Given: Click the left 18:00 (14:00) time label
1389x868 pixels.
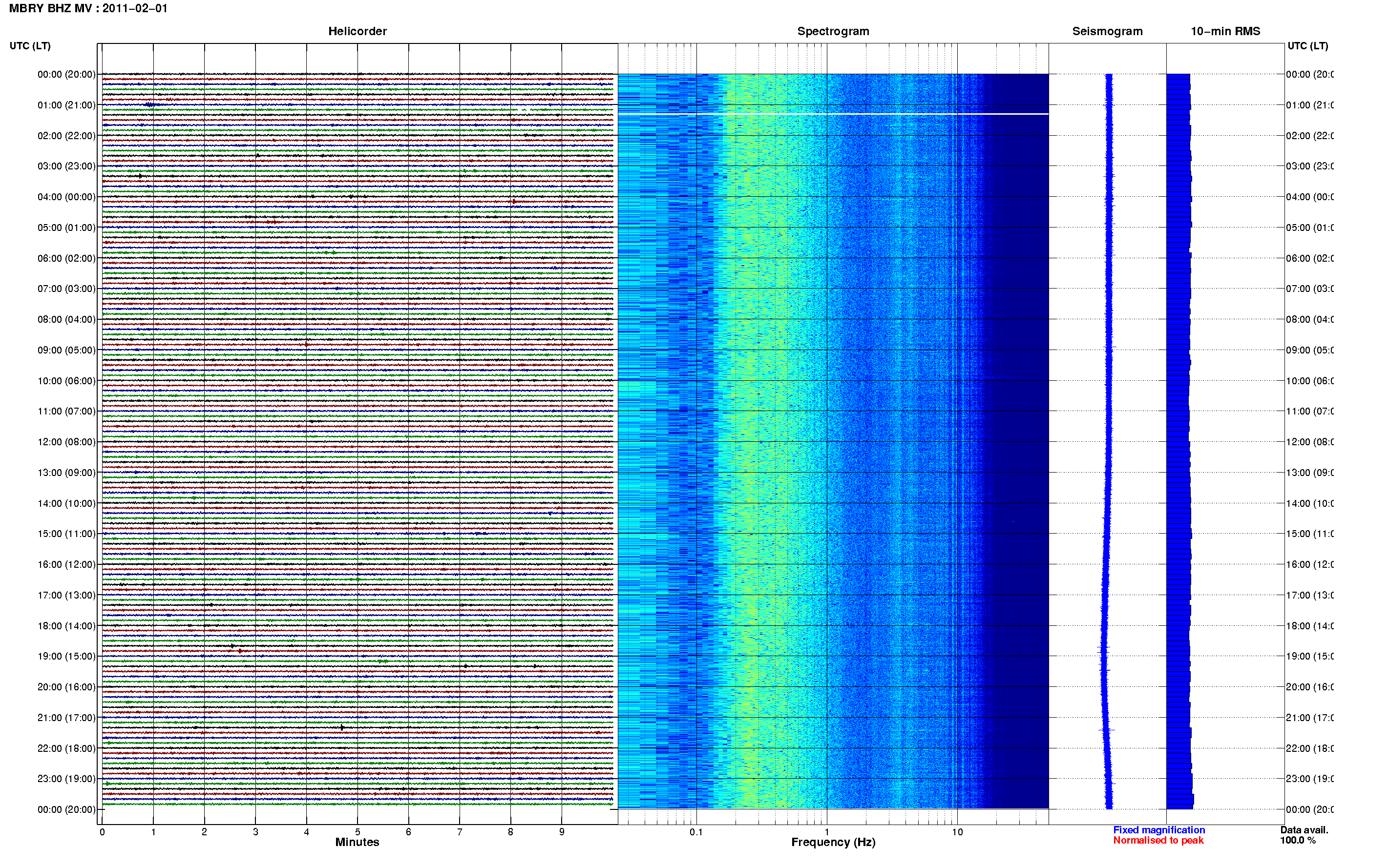Looking at the screenshot, I should 66,626.
